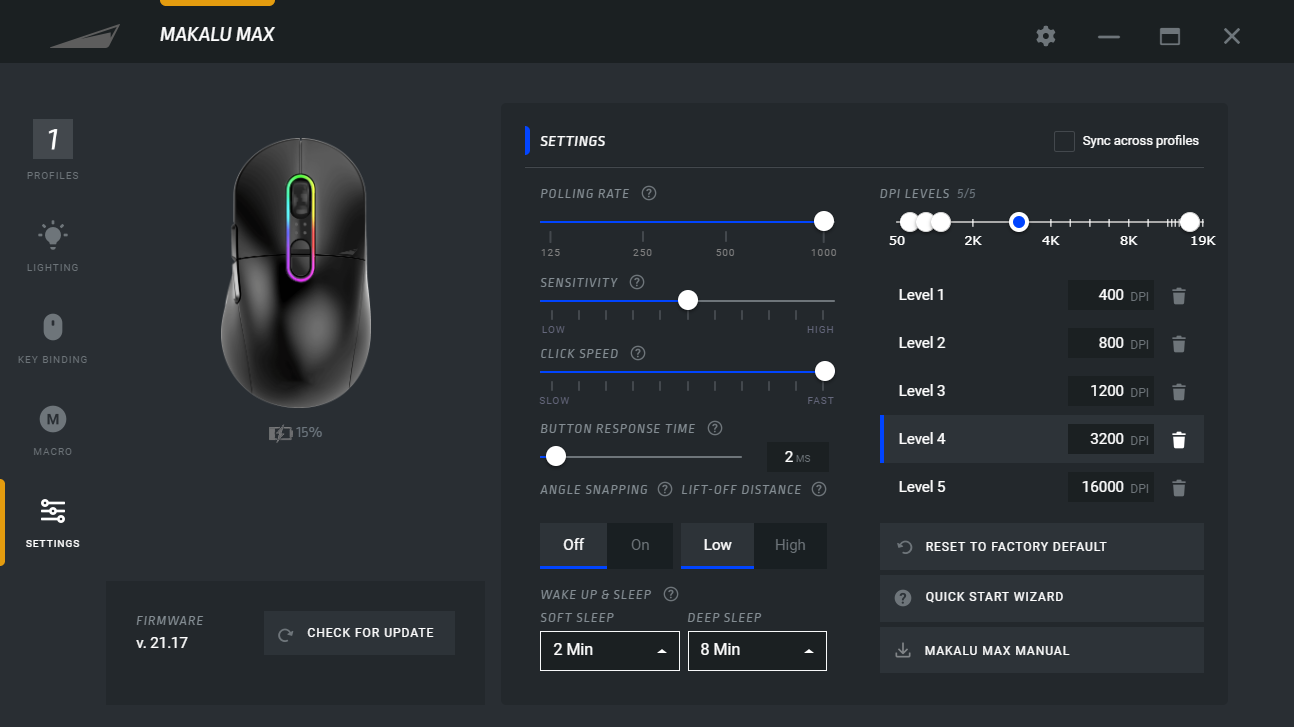Enable Sync across profiles checkbox
Screen dimensions: 1294x727
[1064, 141]
